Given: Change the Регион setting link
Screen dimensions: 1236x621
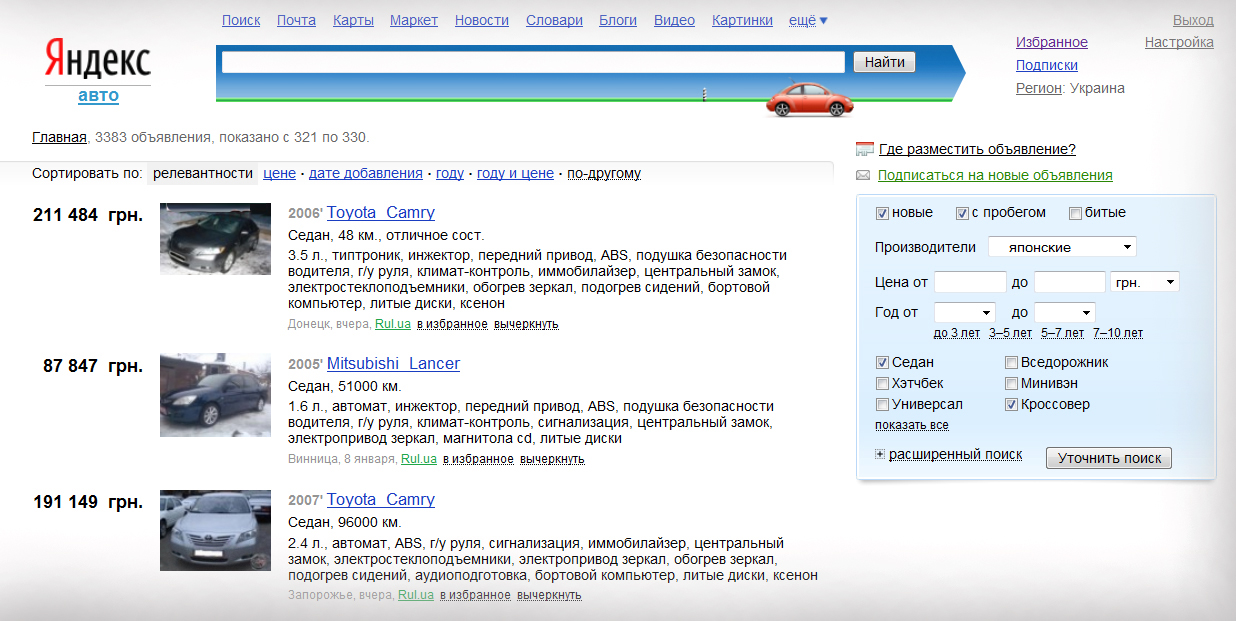Looking at the screenshot, I should (1039, 88).
